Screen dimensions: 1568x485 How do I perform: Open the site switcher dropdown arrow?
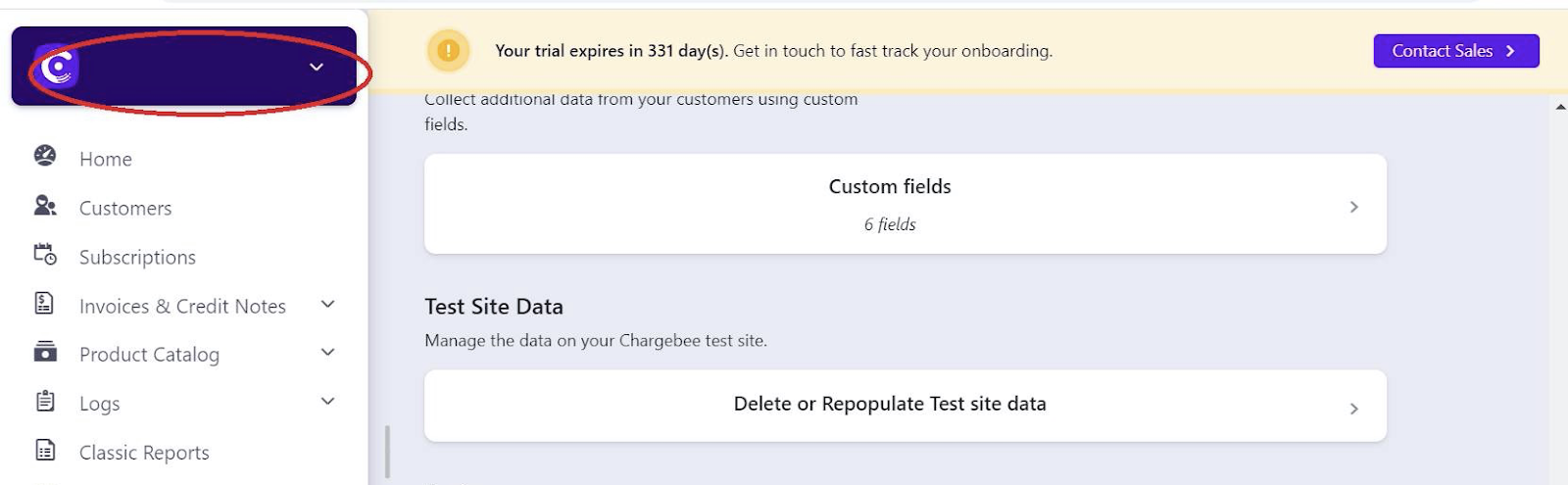(x=317, y=68)
